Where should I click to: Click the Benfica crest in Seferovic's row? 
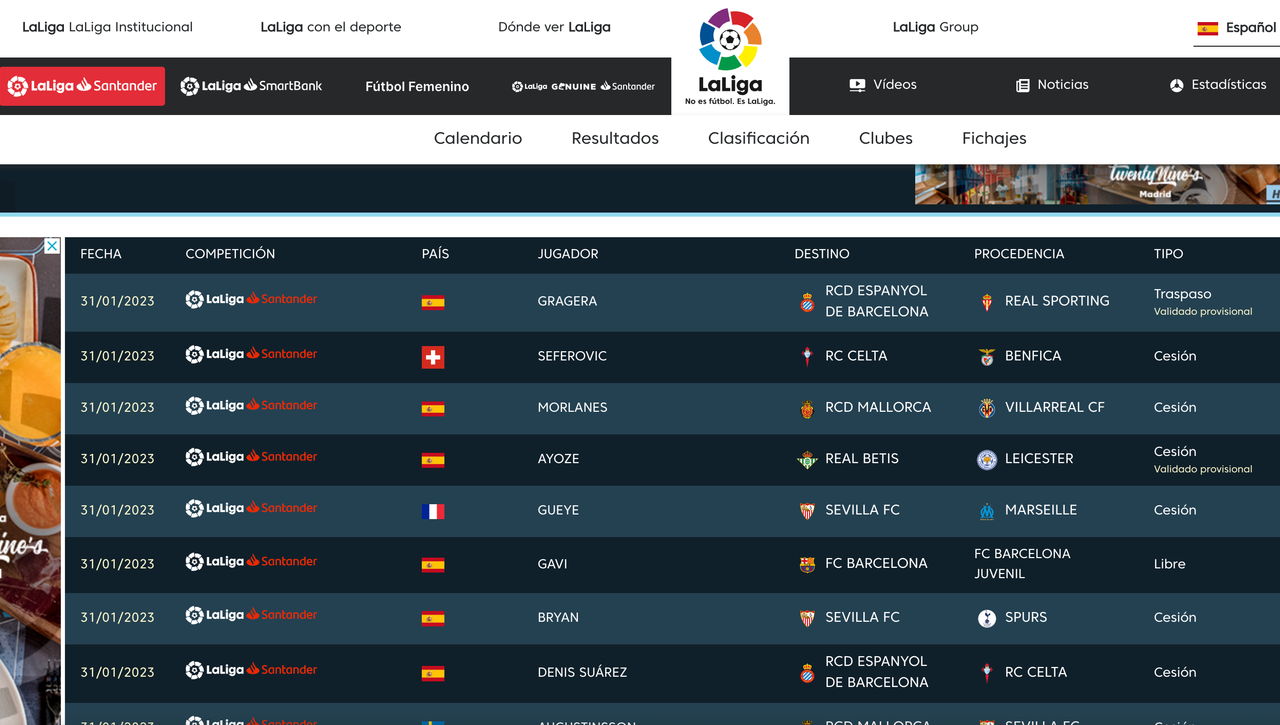(986, 355)
